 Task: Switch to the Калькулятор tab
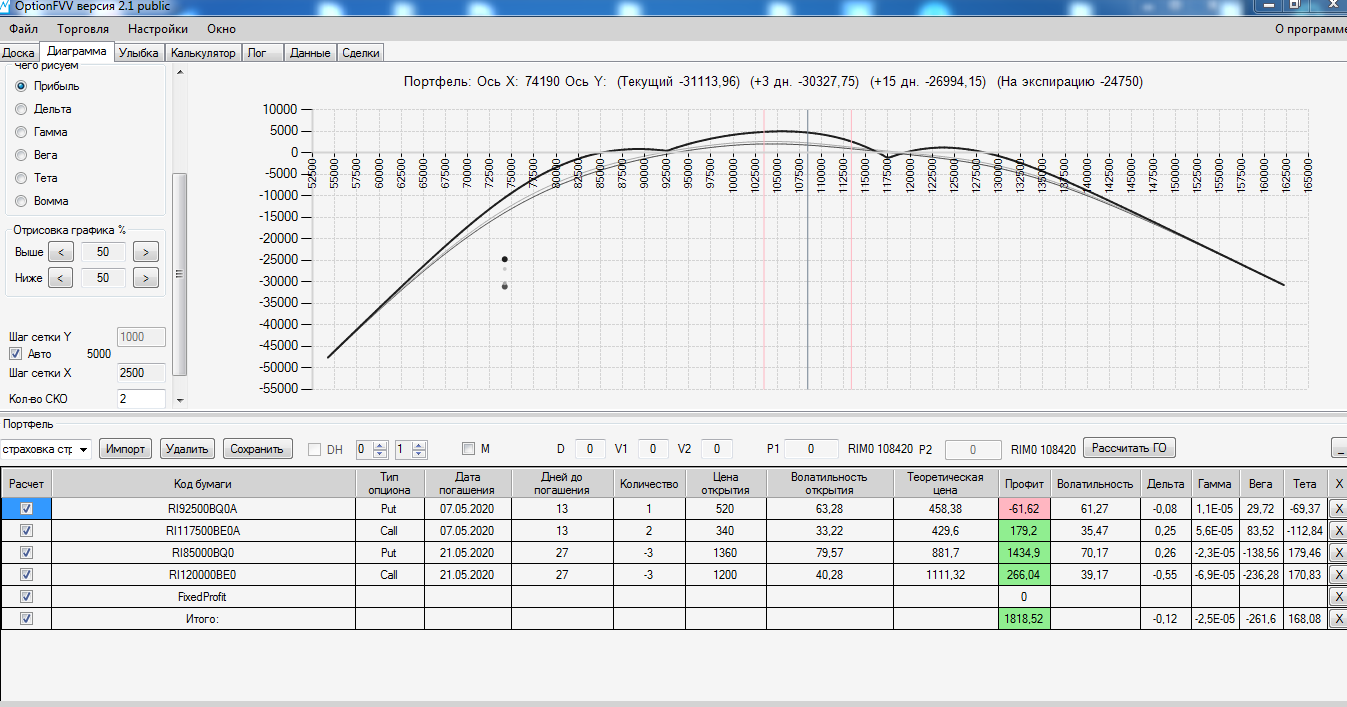point(203,53)
